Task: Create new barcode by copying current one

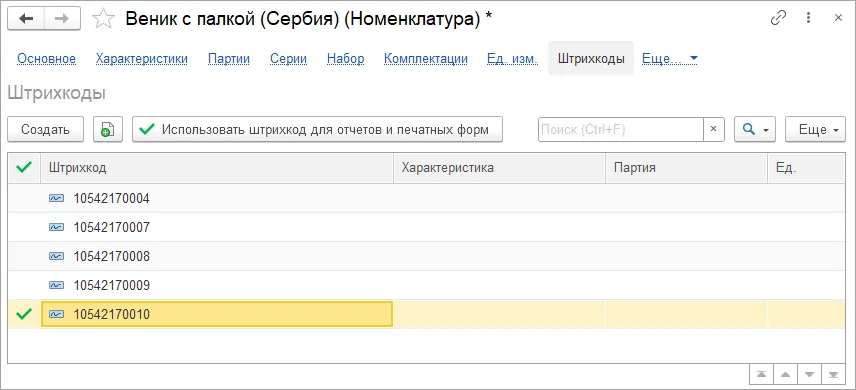Action: [108, 129]
